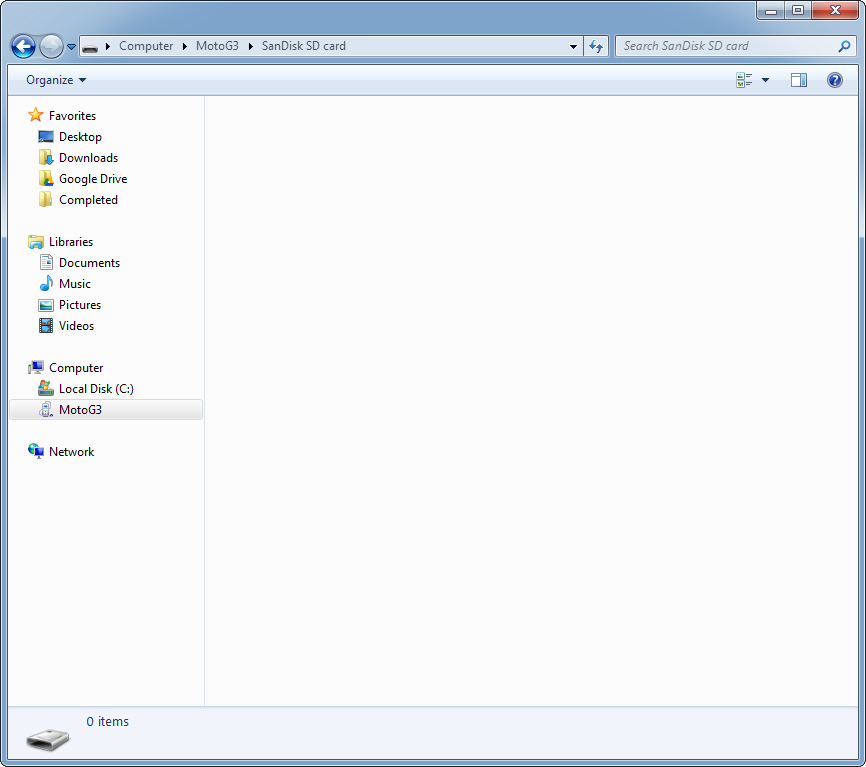866x767 pixels.
Task: Open the Downloads folder in Favorites
Action: 88,158
